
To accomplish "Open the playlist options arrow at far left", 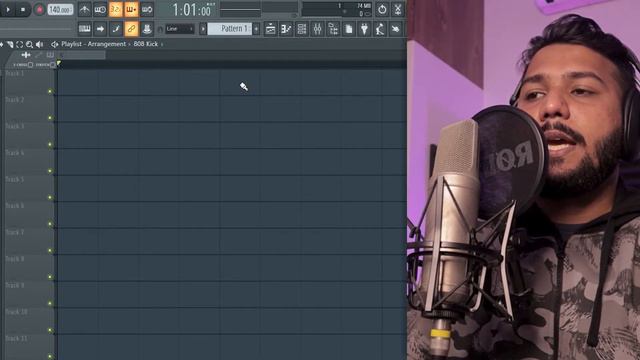I will point(2,44).
